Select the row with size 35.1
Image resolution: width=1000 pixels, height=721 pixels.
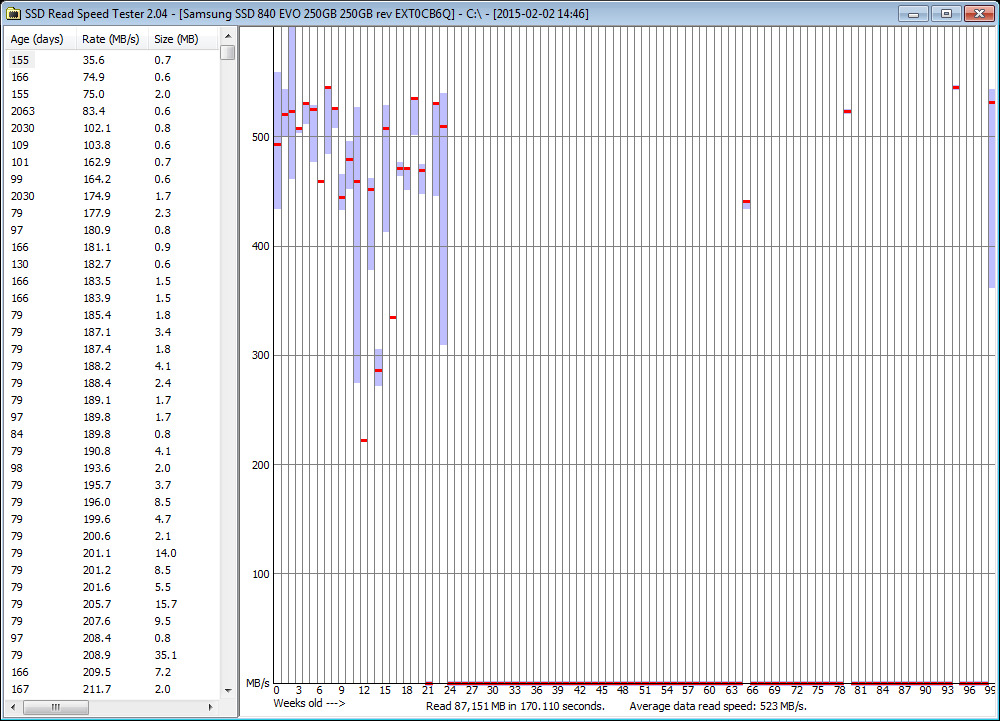coord(112,655)
